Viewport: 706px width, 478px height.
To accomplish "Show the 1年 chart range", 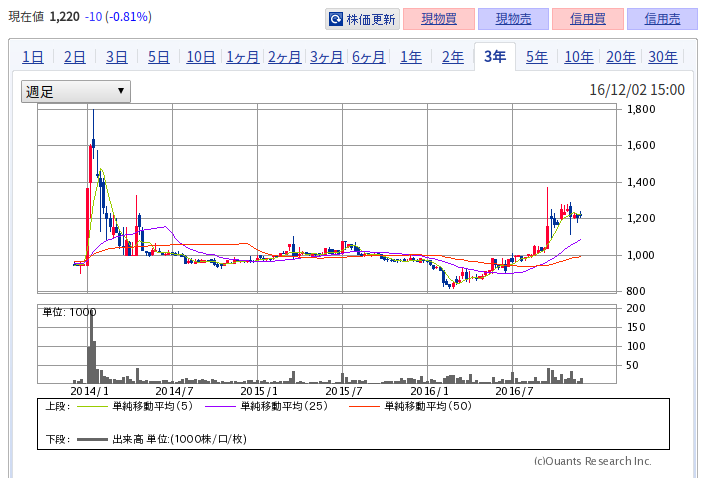I will tap(411, 57).
